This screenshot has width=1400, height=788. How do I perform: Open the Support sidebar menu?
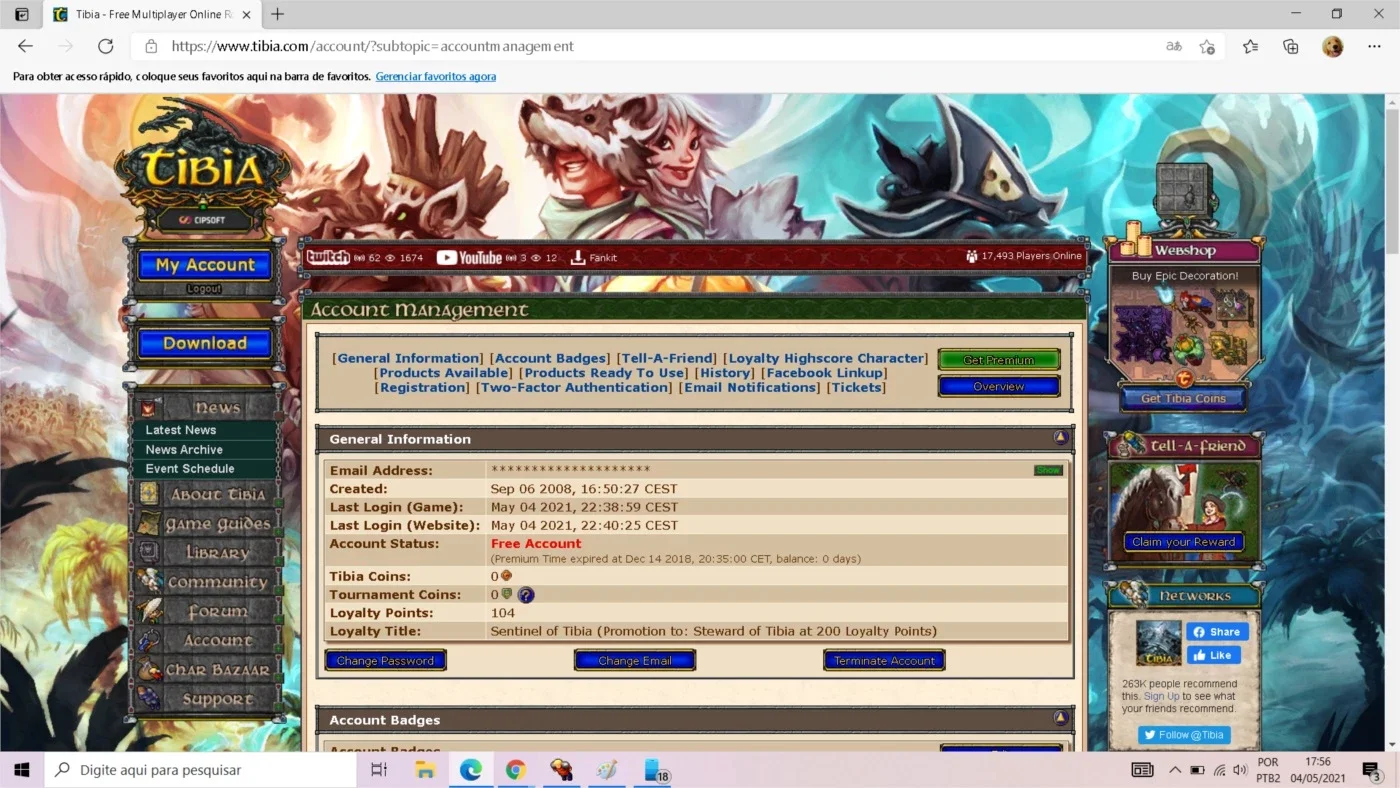coord(206,699)
